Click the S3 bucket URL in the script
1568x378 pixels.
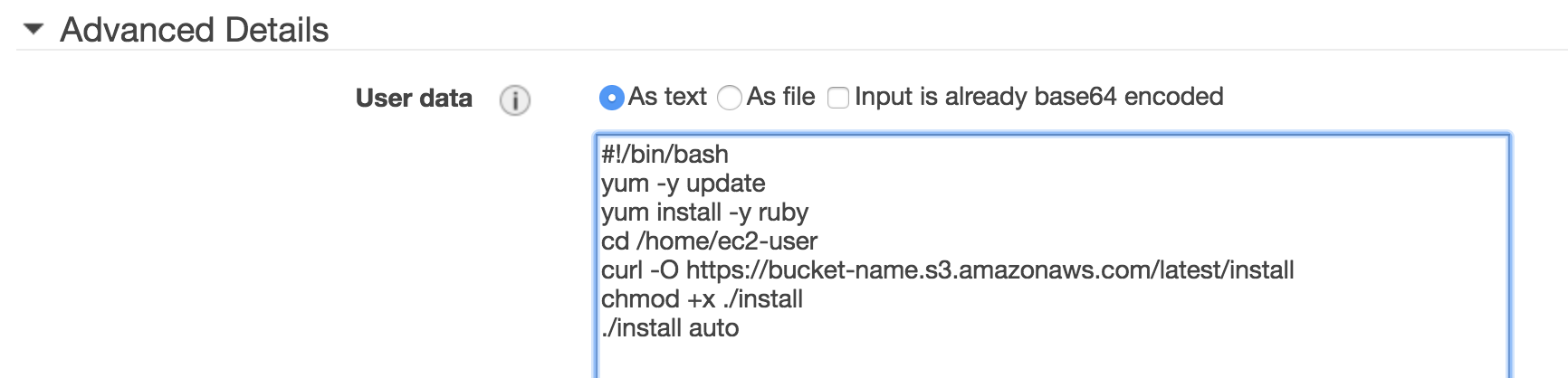pyautogui.click(x=990, y=270)
